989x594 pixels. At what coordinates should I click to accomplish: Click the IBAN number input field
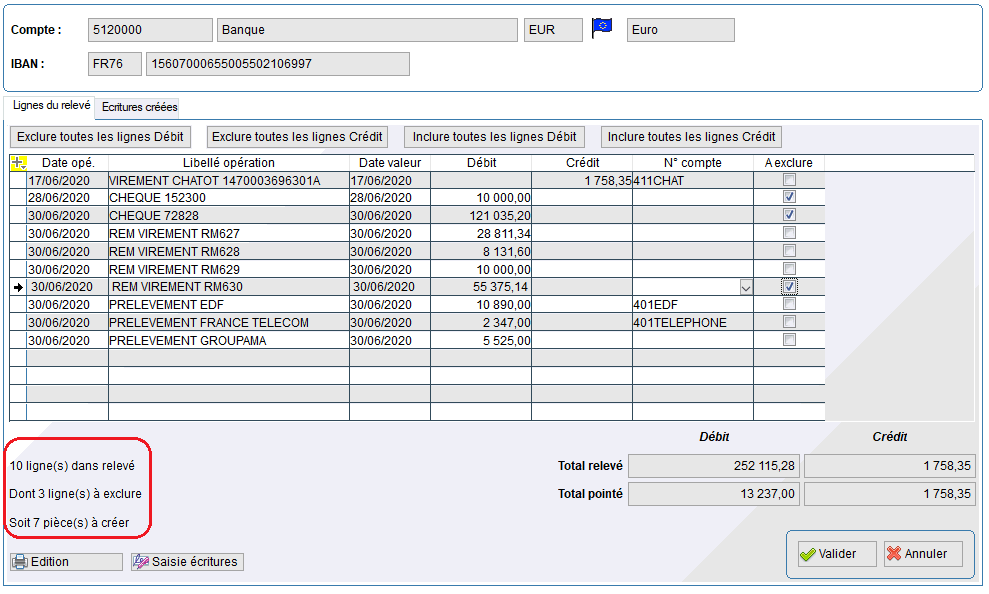point(278,64)
